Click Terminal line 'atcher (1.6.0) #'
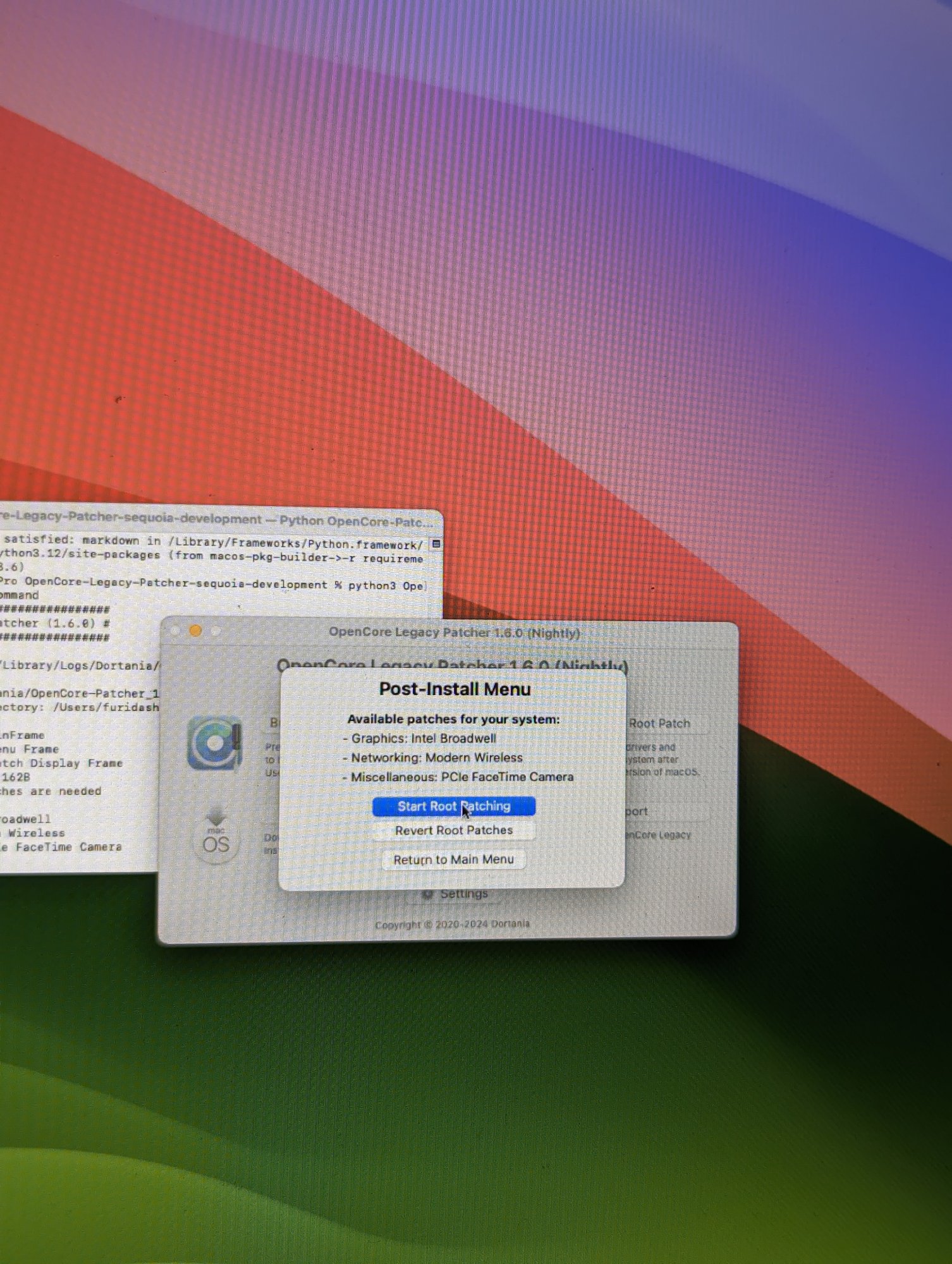 55,623
